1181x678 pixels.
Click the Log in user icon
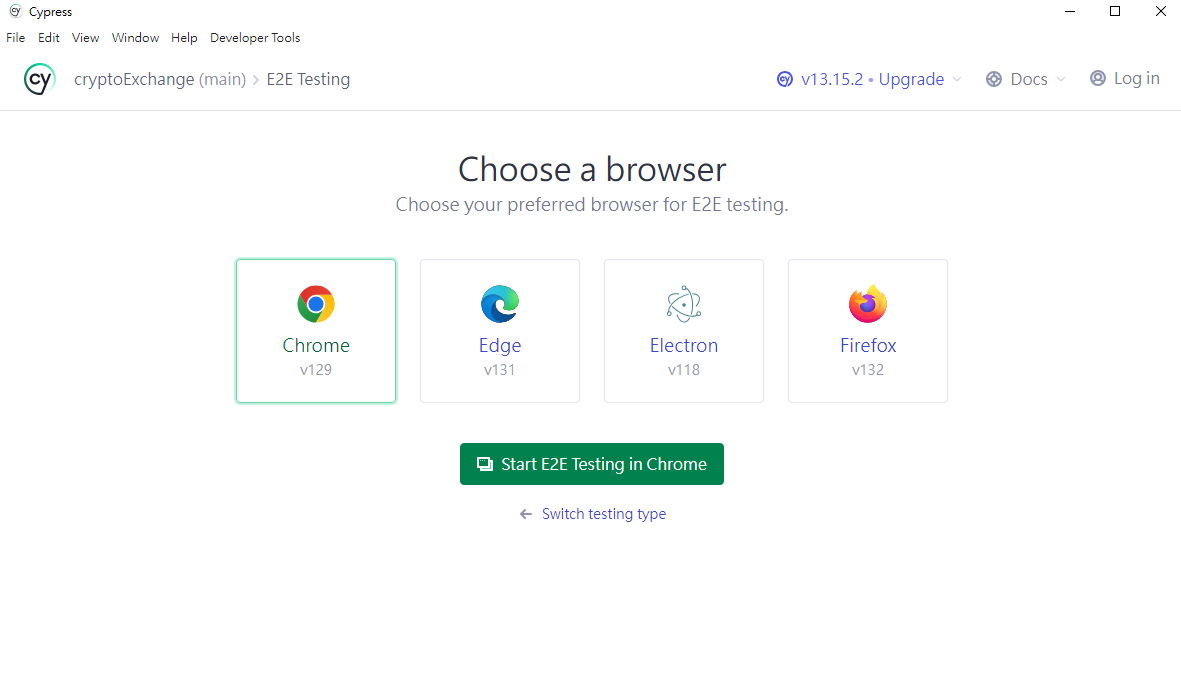[x=1098, y=78]
